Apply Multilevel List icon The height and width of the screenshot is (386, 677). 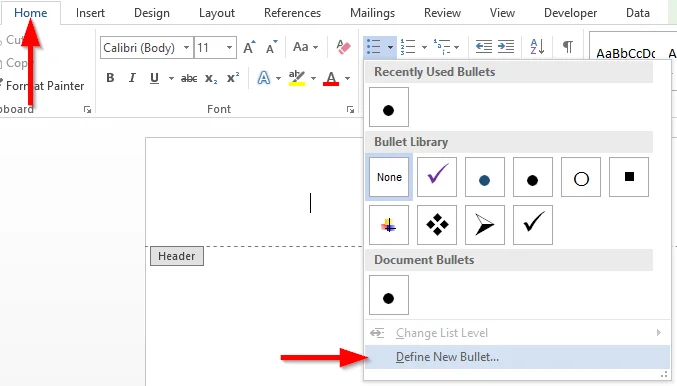[442, 47]
